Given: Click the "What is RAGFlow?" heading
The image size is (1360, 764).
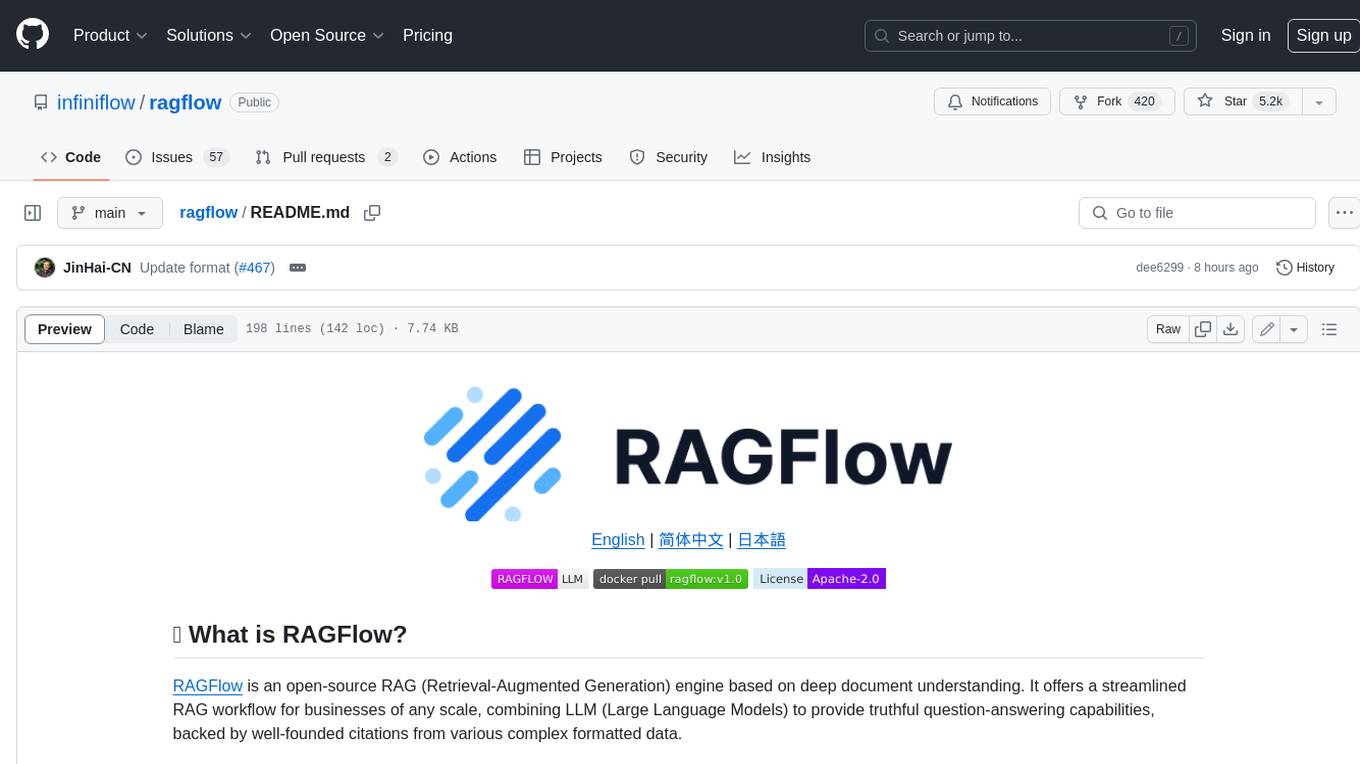Looking at the screenshot, I should 290,635.
